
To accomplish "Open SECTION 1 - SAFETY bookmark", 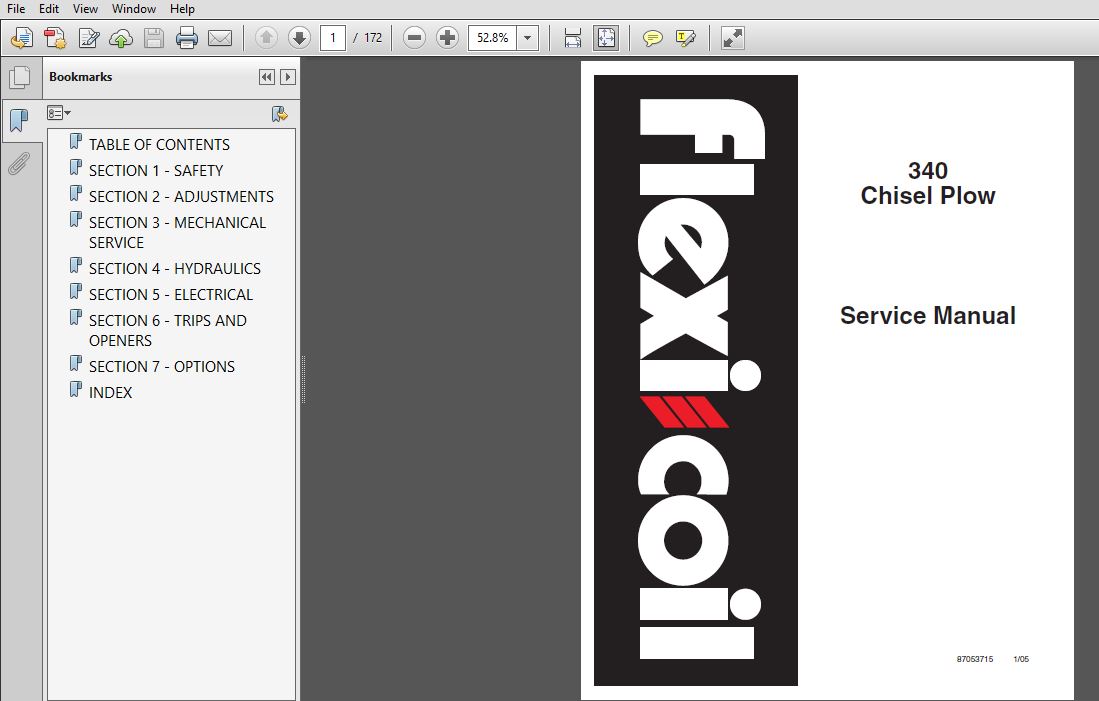I will pyautogui.click(x=156, y=170).
